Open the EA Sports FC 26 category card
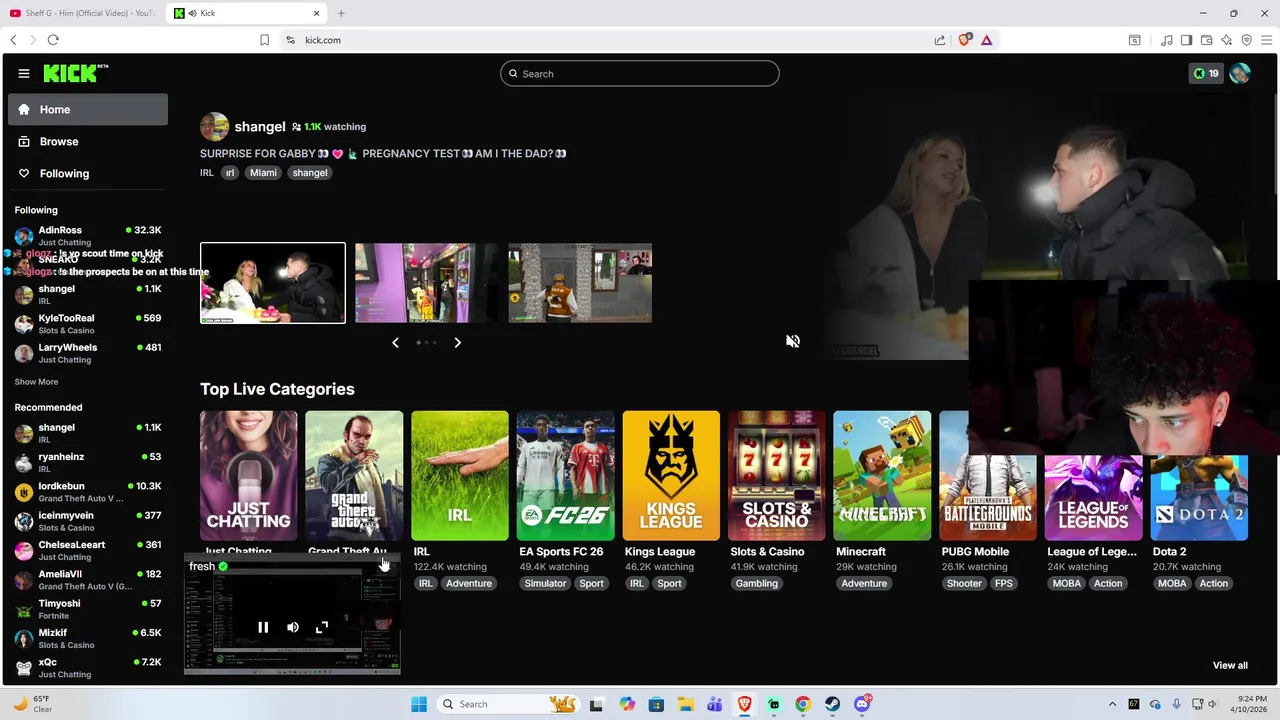Viewport: 1280px width, 720px height. coord(565,475)
